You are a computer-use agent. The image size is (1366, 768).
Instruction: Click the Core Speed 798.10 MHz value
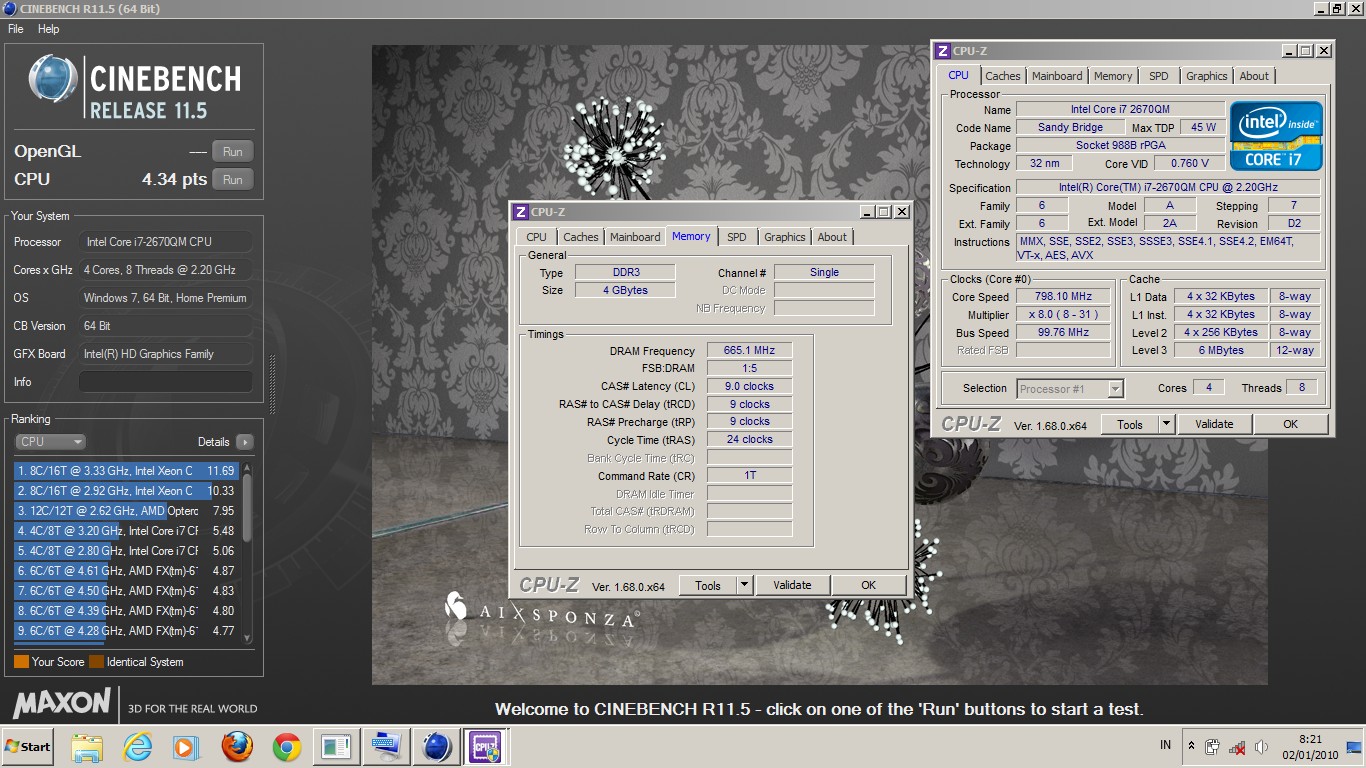[1063, 297]
